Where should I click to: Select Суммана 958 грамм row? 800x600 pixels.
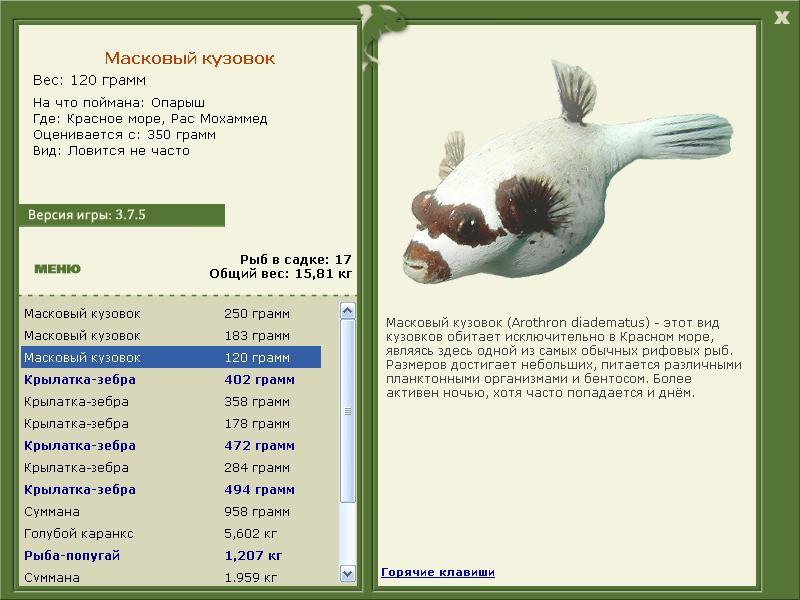(171, 511)
